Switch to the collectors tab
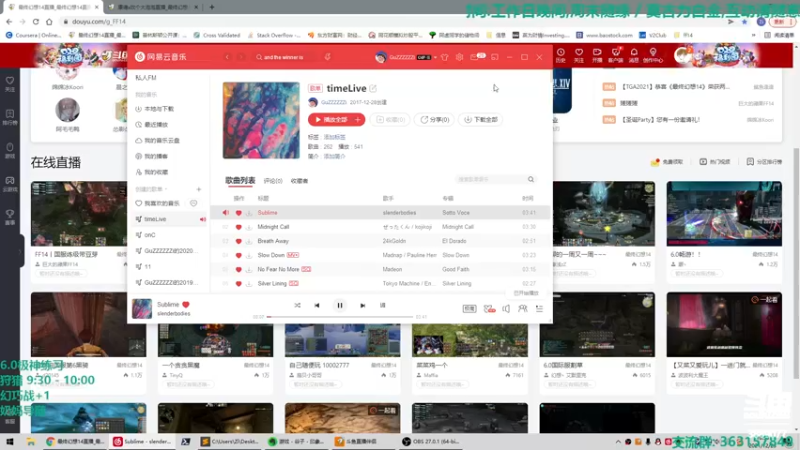The width and height of the screenshot is (800, 450). click(299, 181)
